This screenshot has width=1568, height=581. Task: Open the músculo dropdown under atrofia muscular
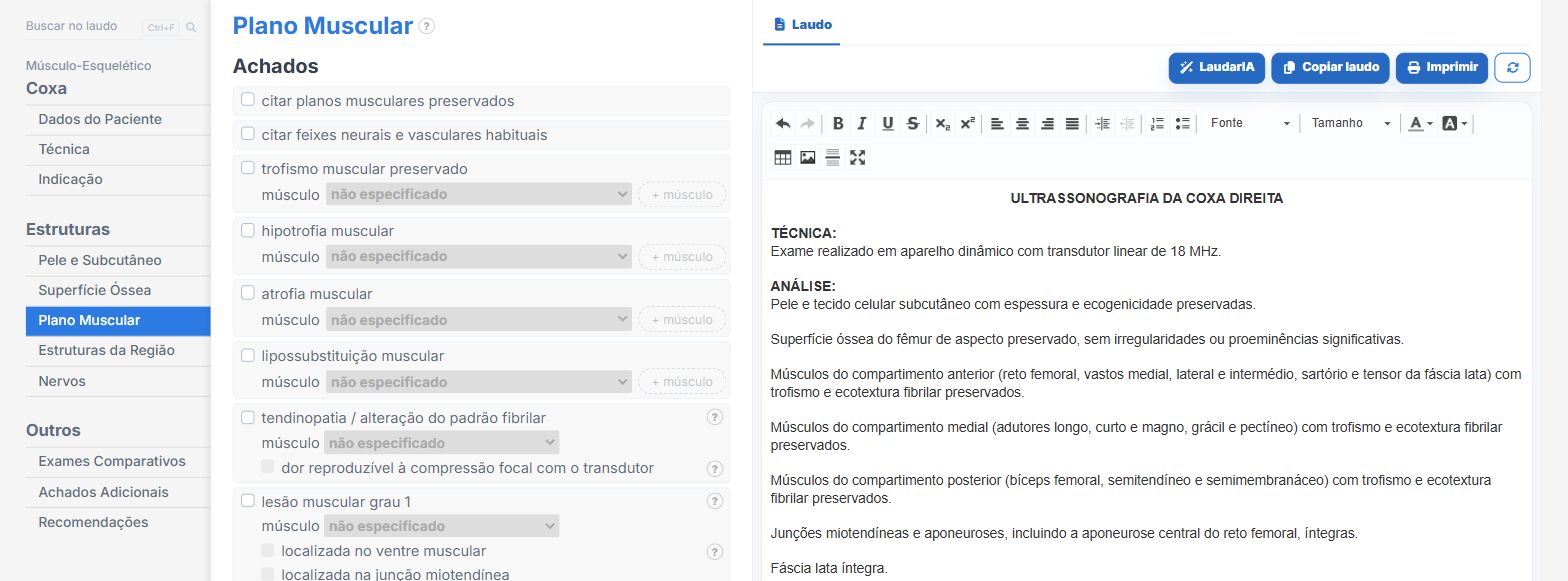coord(479,320)
